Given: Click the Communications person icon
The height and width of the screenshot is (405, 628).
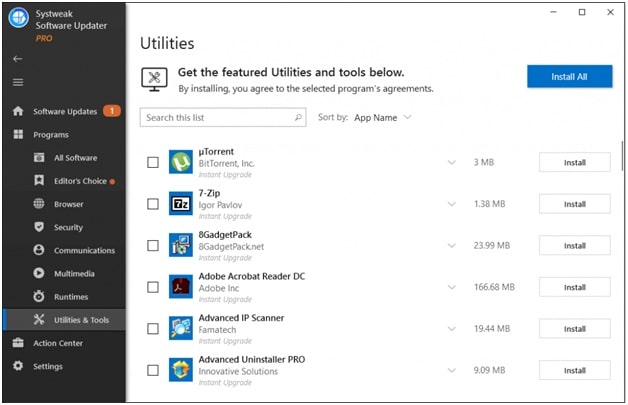Looking at the screenshot, I should pos(39,250).
